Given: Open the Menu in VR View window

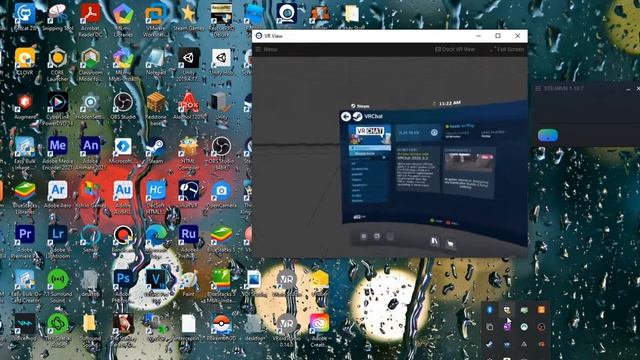Looking at the screenshot, I should [x=267, y=49].
